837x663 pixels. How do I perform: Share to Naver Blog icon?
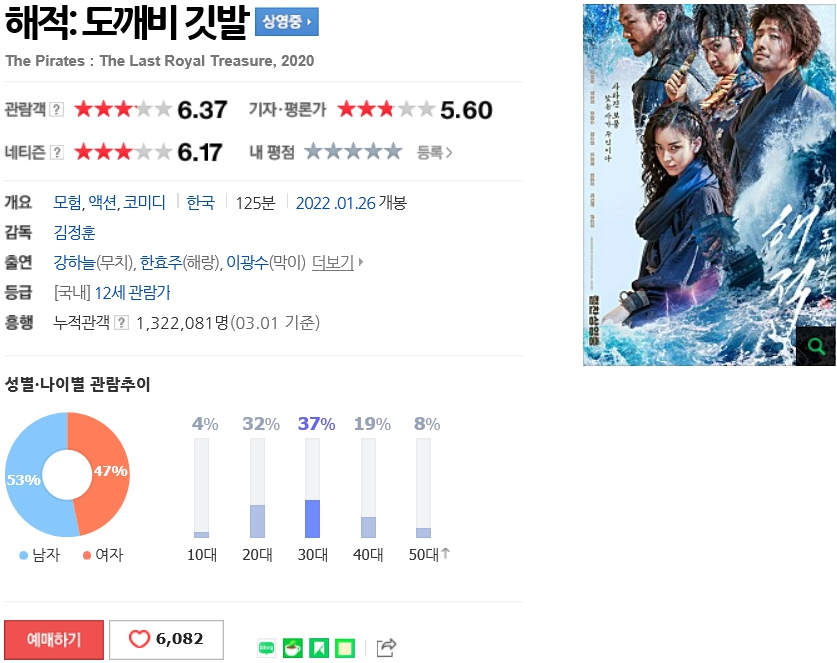(x=266, y=648)
